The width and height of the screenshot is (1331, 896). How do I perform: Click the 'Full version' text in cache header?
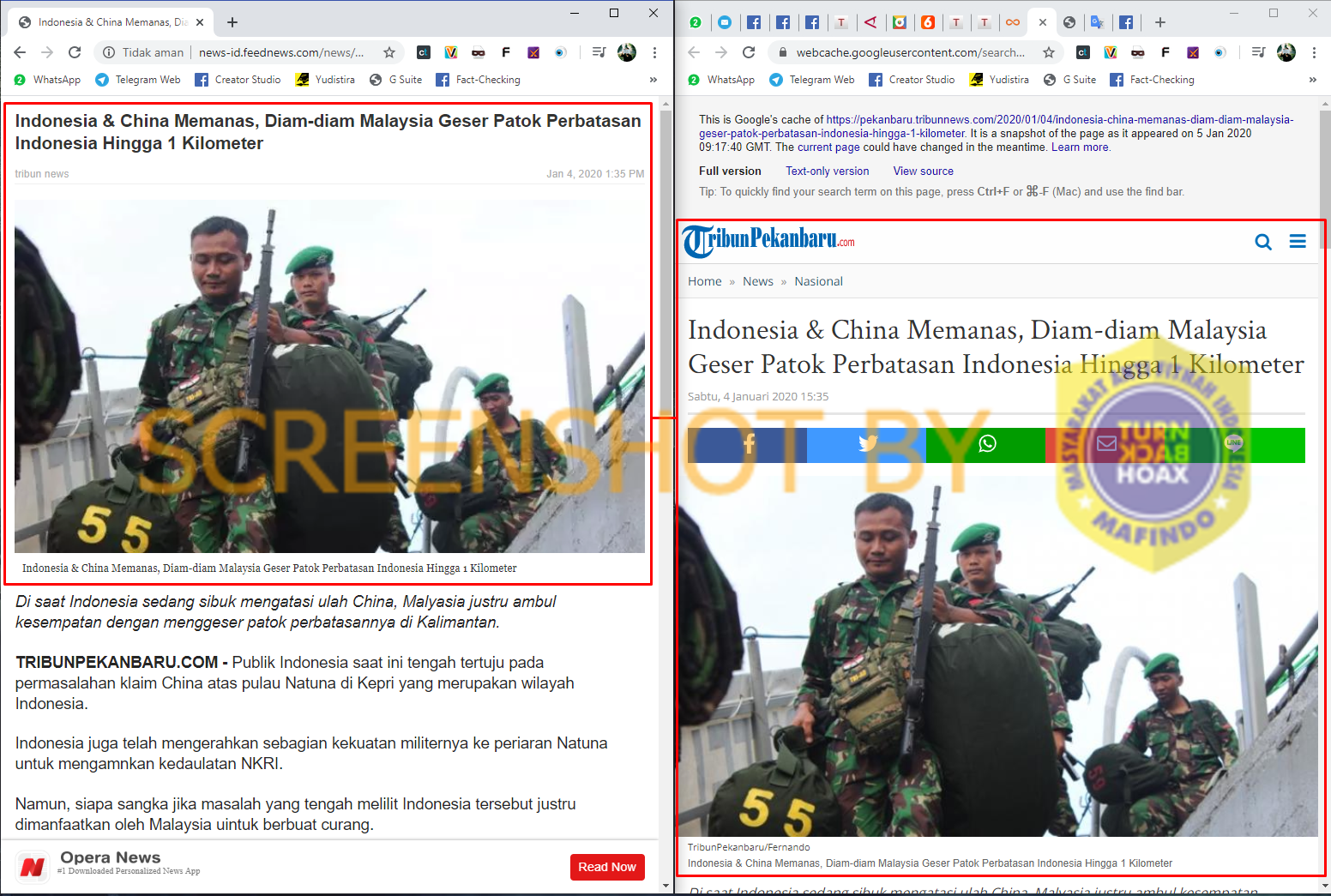point(730,171)
